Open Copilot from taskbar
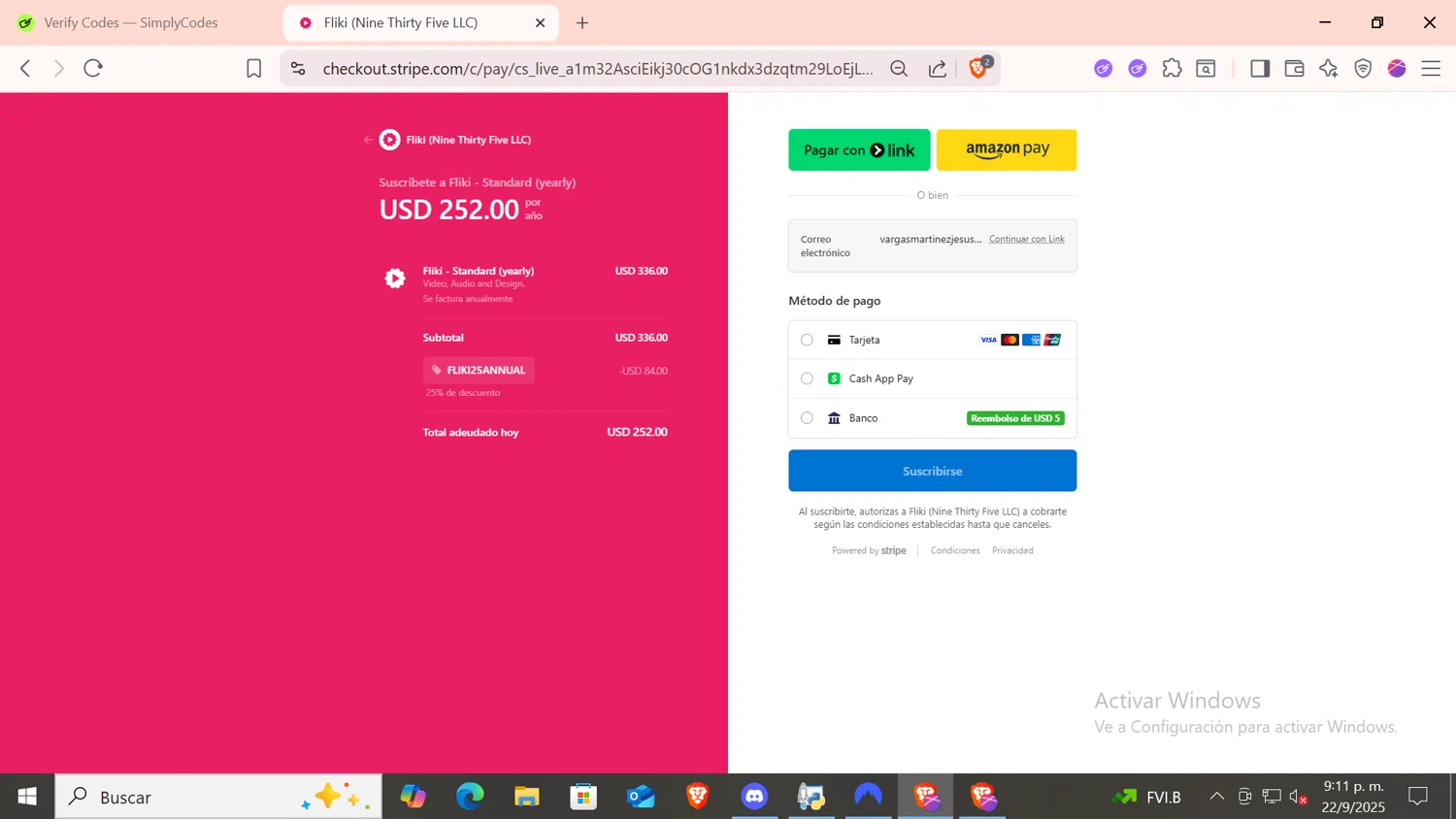The height and width of the screenshot is (819, 1456). click(x=414, y=797)
